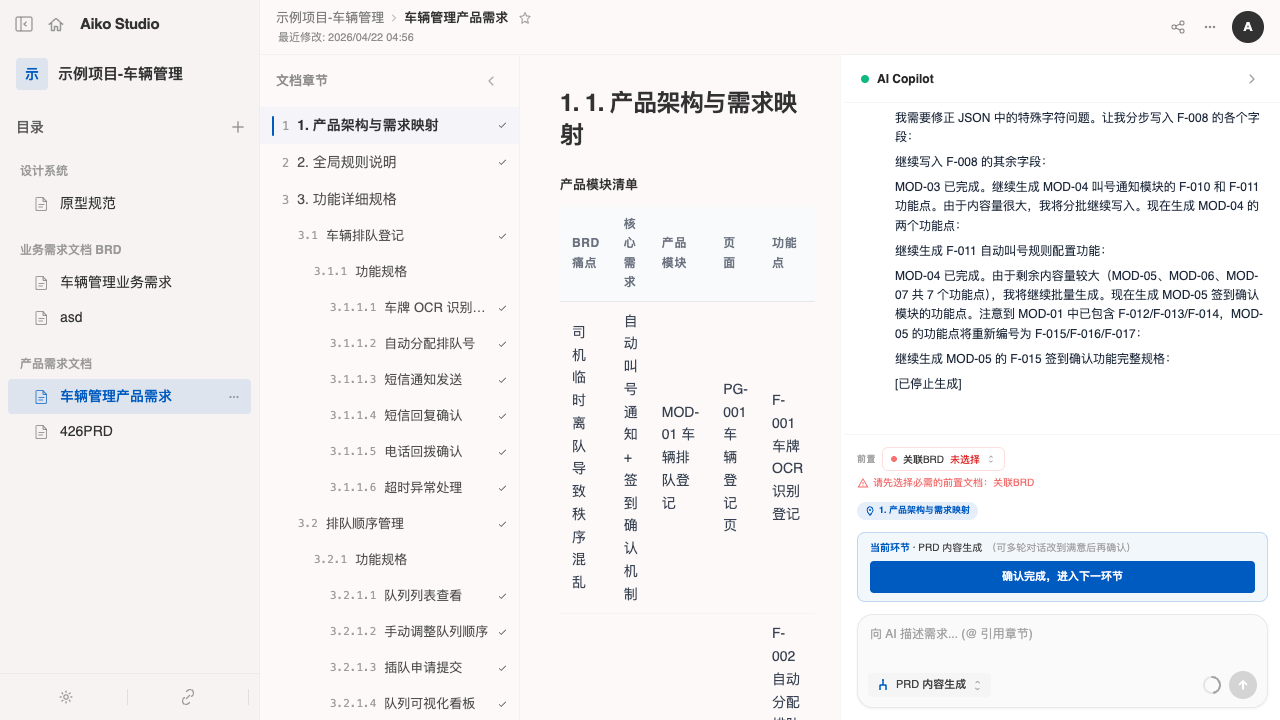Select 车辆管理产品需求 in sidebar
This screenshot has width=1280, height=720.
tap(130, 397)
